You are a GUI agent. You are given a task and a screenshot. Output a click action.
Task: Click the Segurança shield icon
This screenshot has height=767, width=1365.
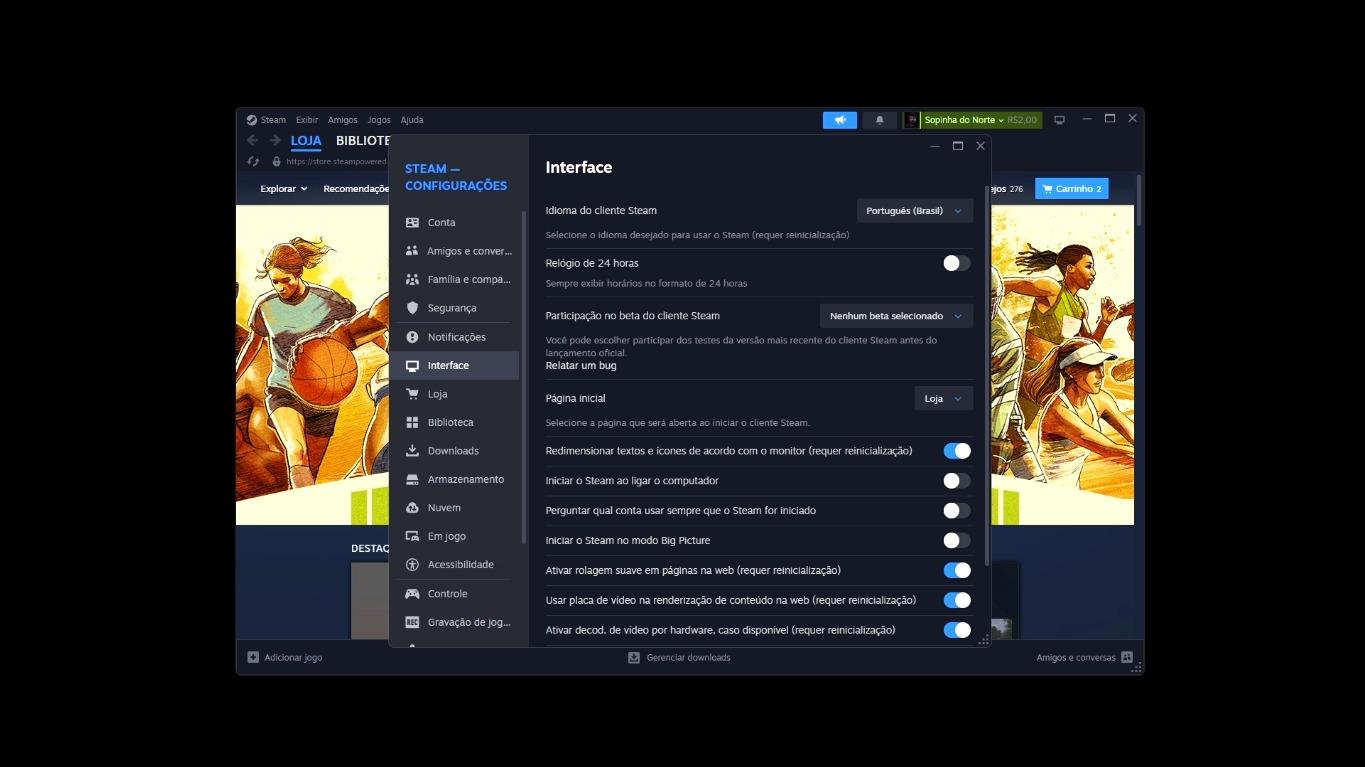412,308
